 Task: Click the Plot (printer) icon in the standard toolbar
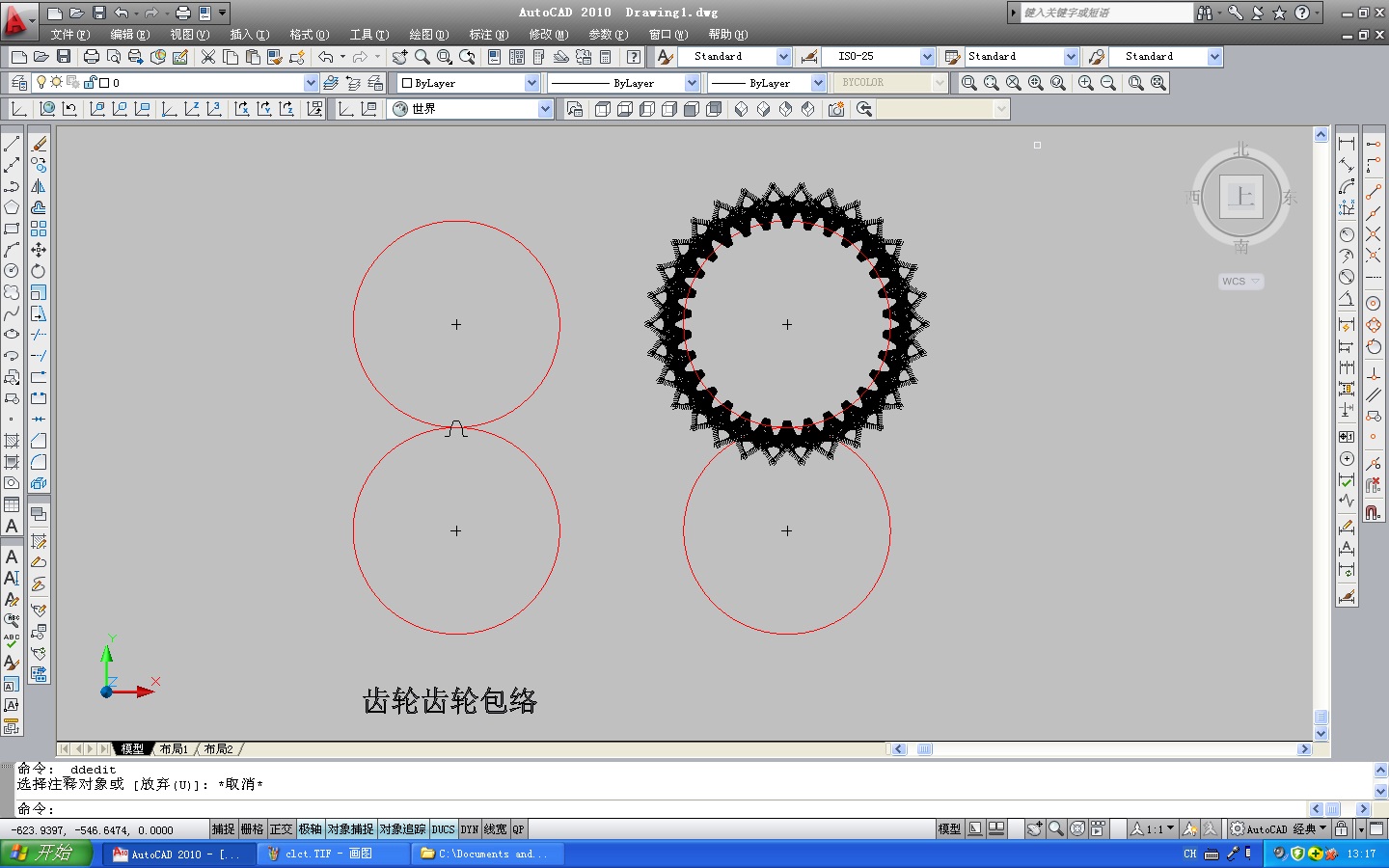(x=92, y=57)
